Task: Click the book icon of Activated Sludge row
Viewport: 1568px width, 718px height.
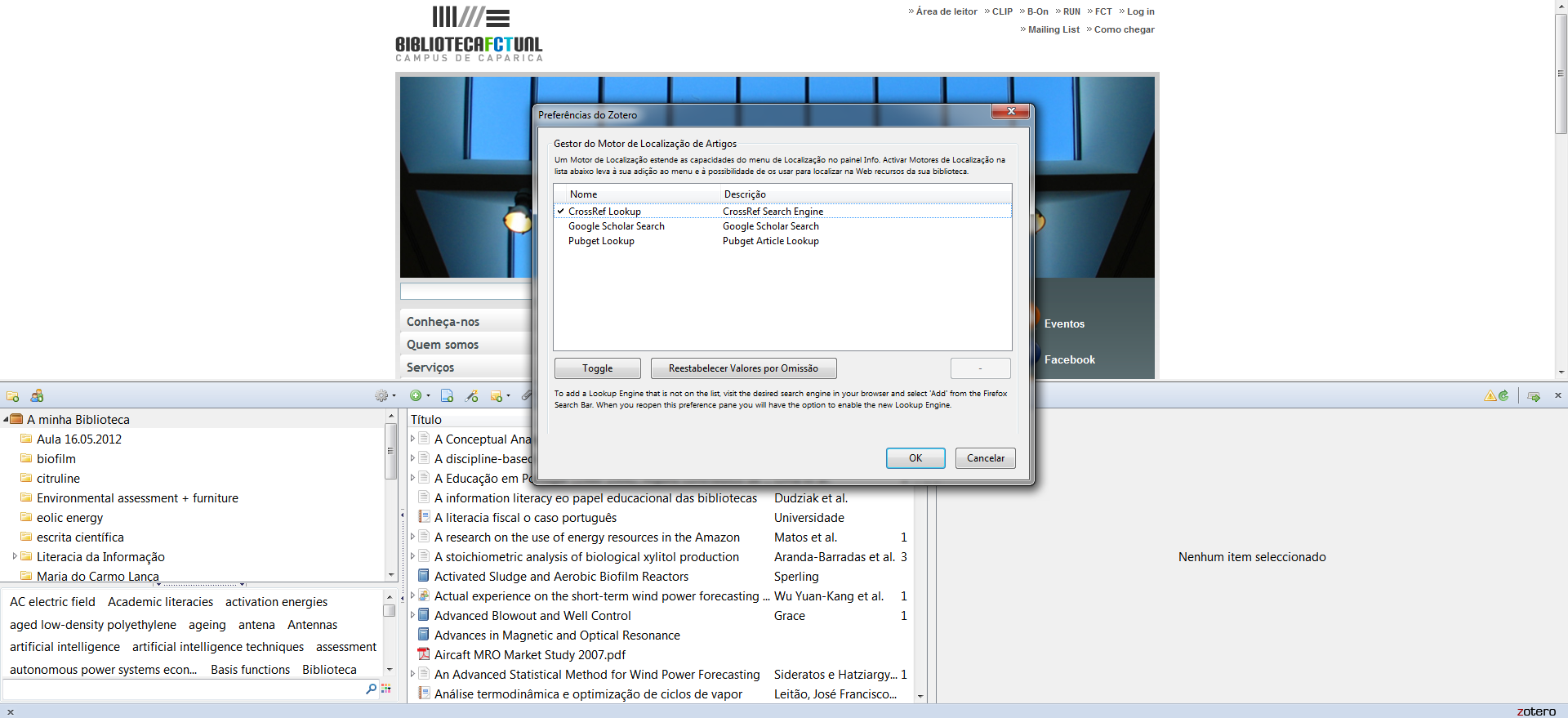Action: tap(424, 576)
